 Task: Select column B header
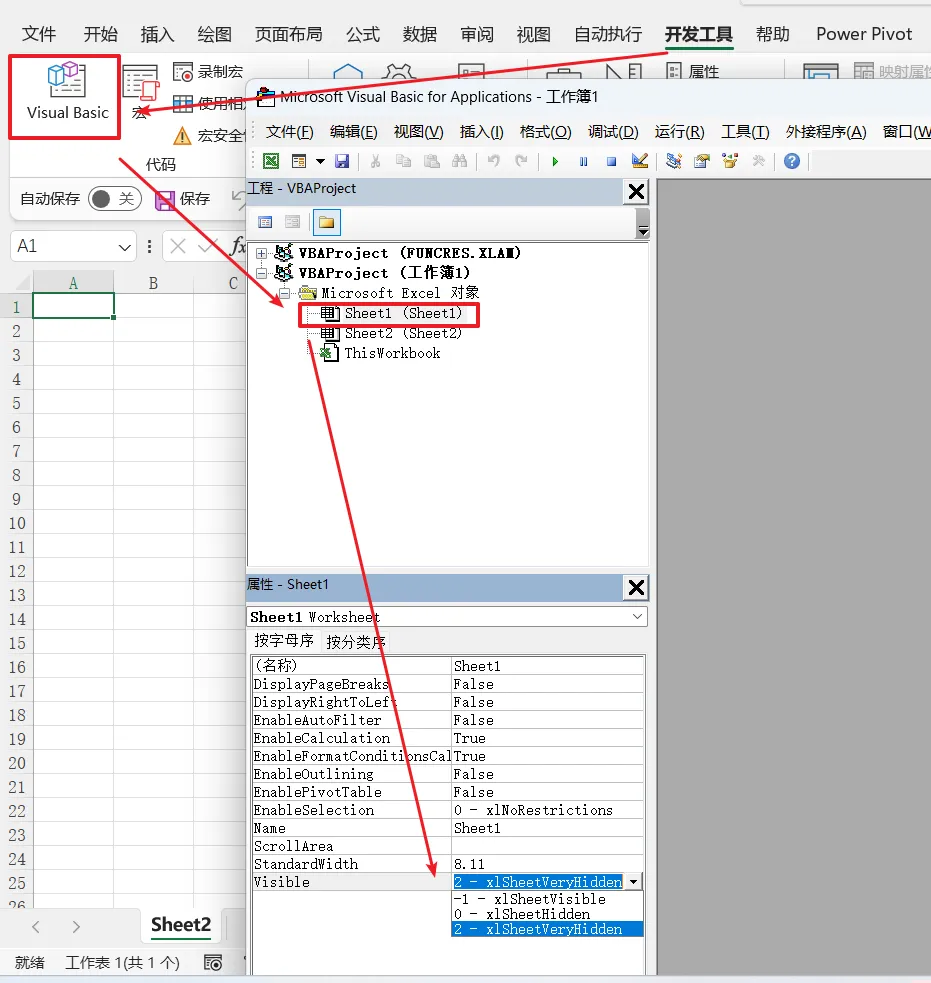point(153,283)
